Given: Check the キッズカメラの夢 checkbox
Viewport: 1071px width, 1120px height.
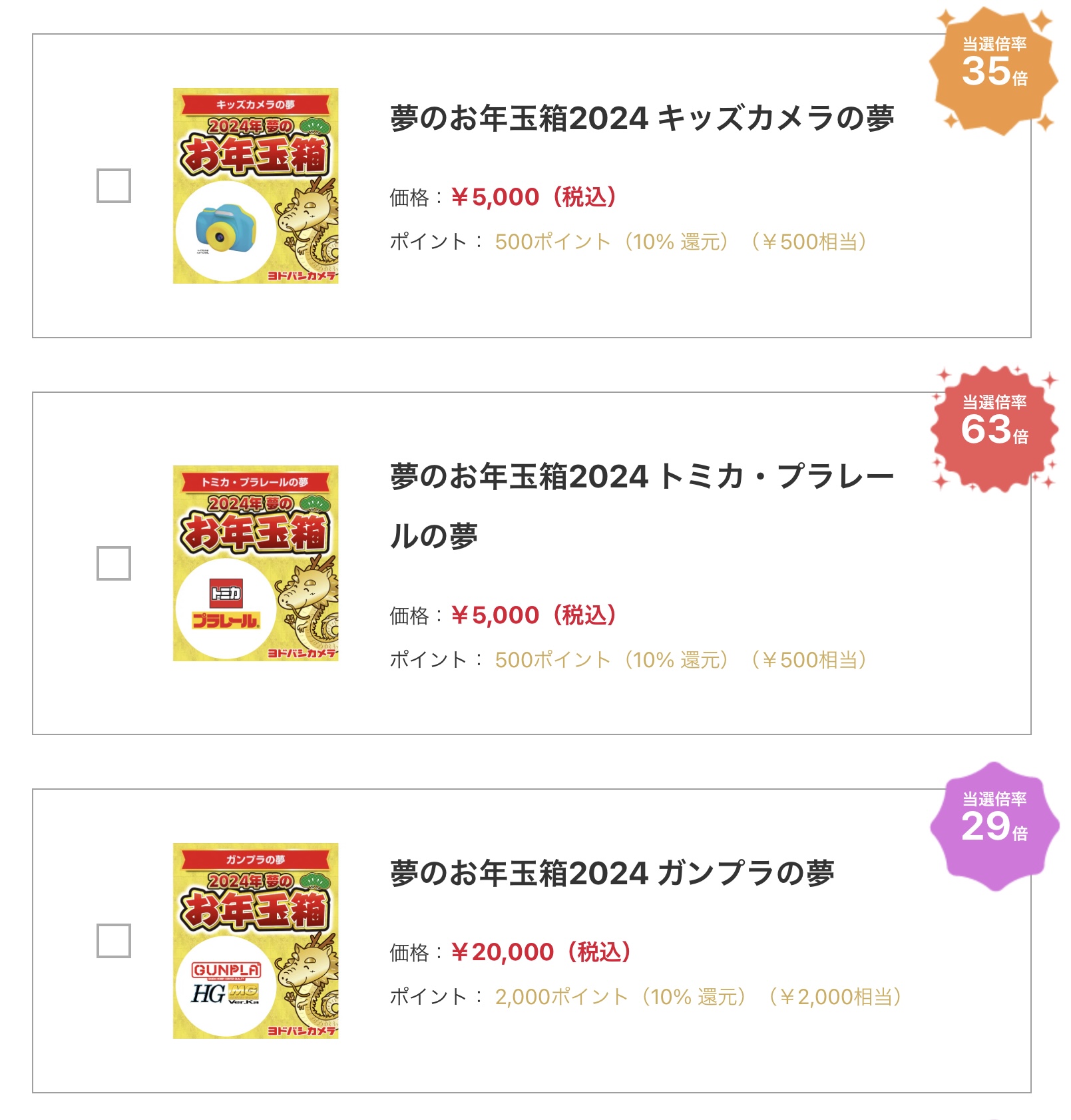Looking at the screenshot, I should click(114, 186).
